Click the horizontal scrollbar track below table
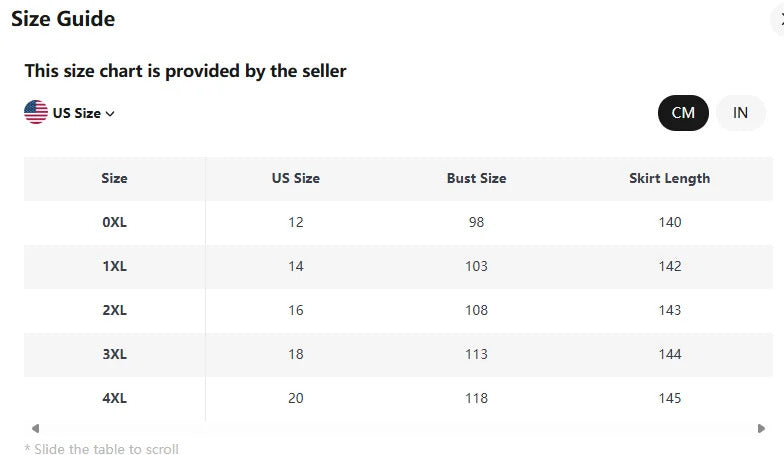 pyautogui.click(x=398, y=428)
